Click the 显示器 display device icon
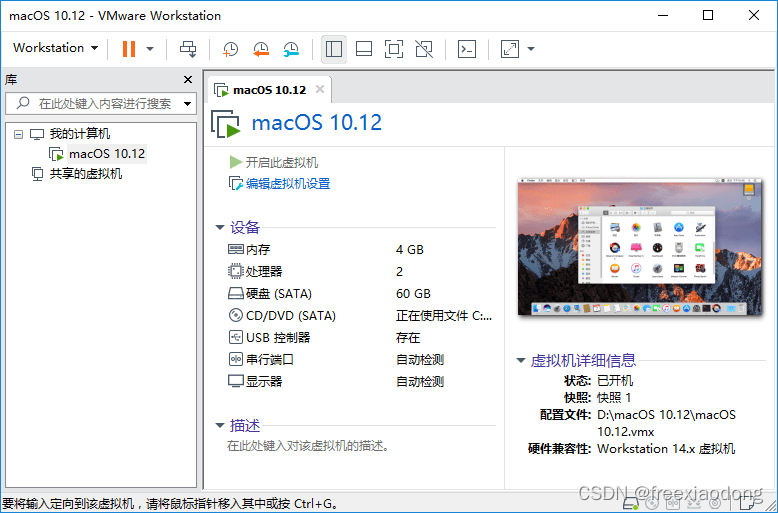 (x=235, y=381)
